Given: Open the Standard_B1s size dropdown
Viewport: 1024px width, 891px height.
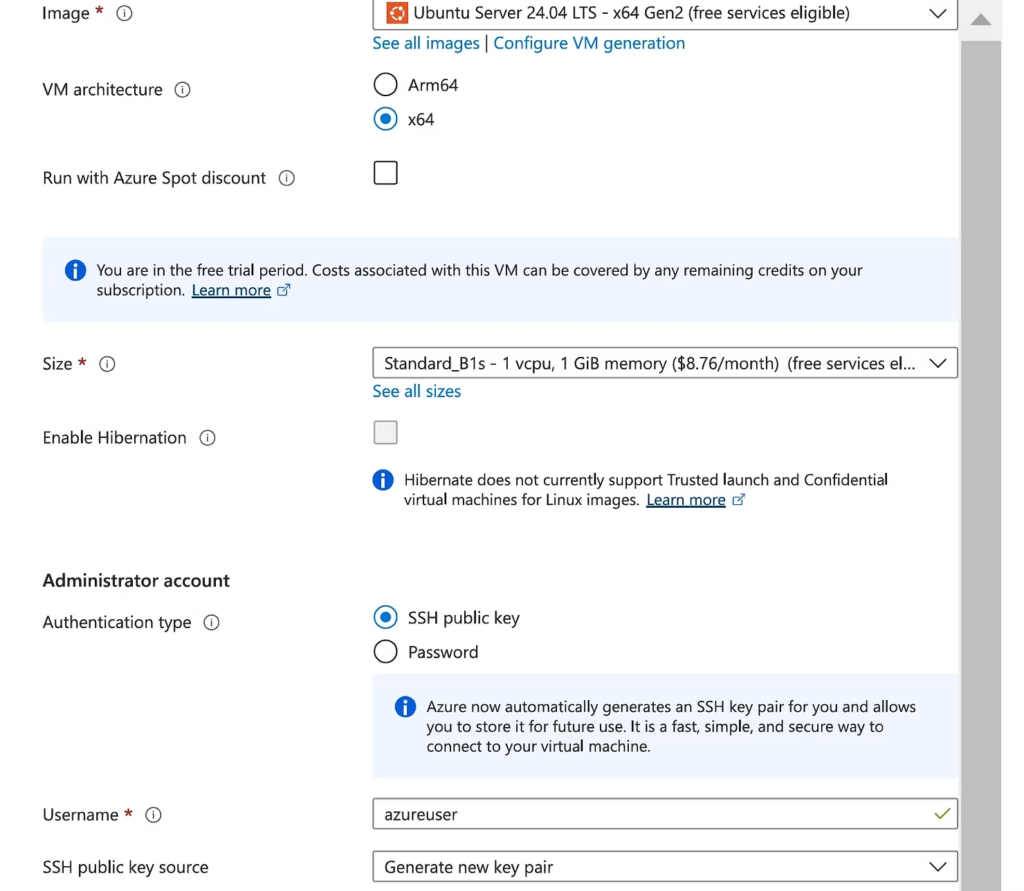Looking at the screenshot, I should [665, 363].
